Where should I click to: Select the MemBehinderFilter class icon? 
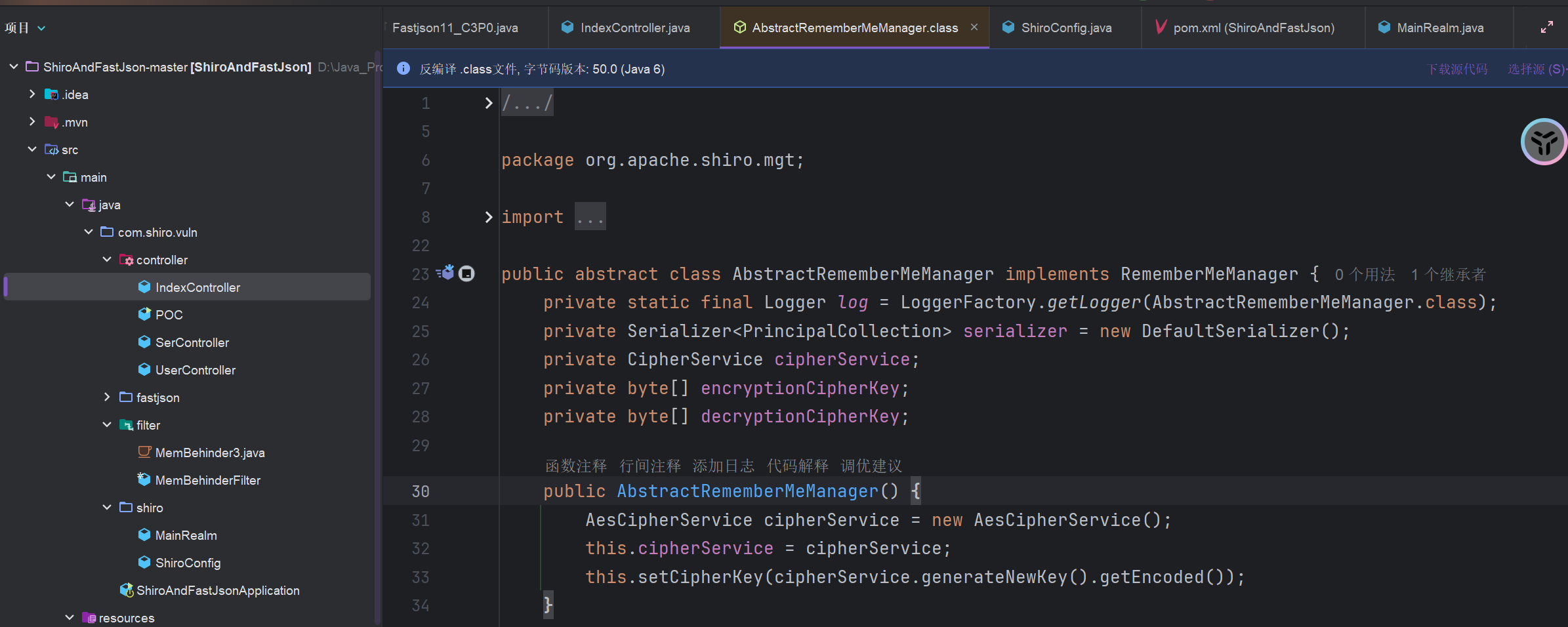(144, 479)
